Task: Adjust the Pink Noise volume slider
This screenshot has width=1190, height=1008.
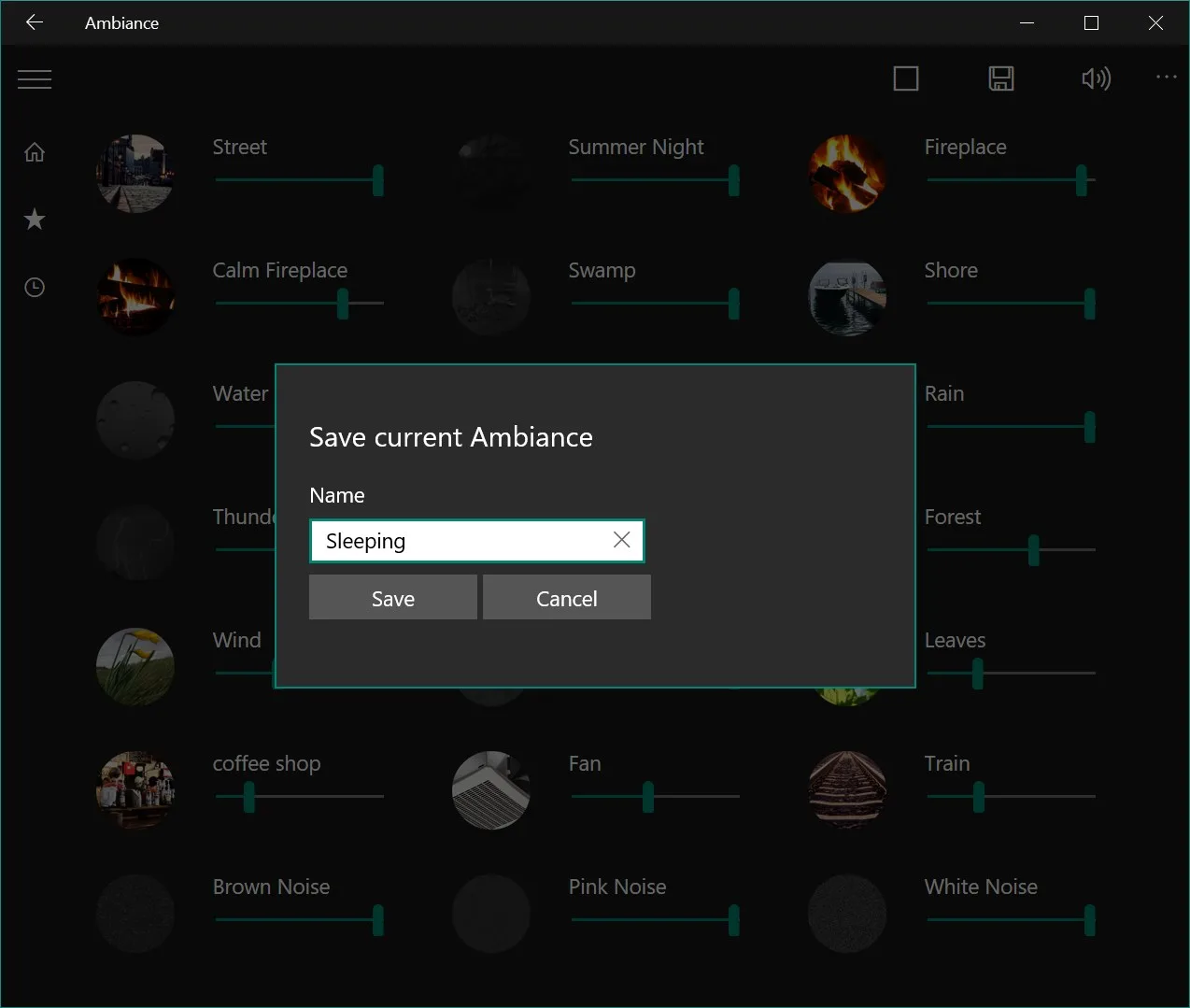Action: [x=655, y=920]
